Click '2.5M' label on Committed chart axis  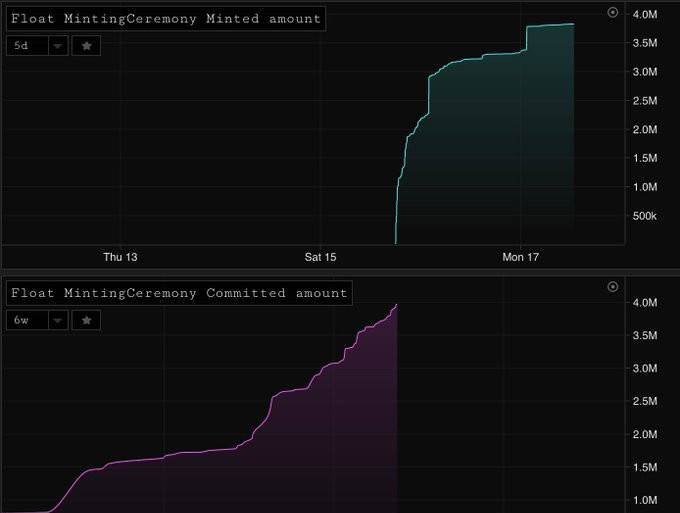(x=644, y=401)
